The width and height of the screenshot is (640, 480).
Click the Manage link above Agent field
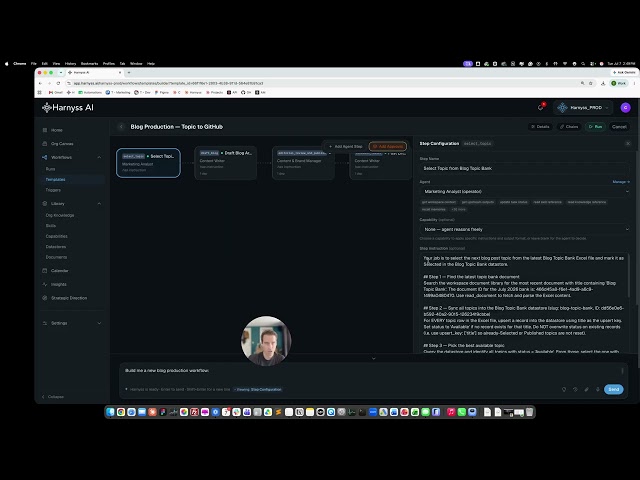coord(621,182)
